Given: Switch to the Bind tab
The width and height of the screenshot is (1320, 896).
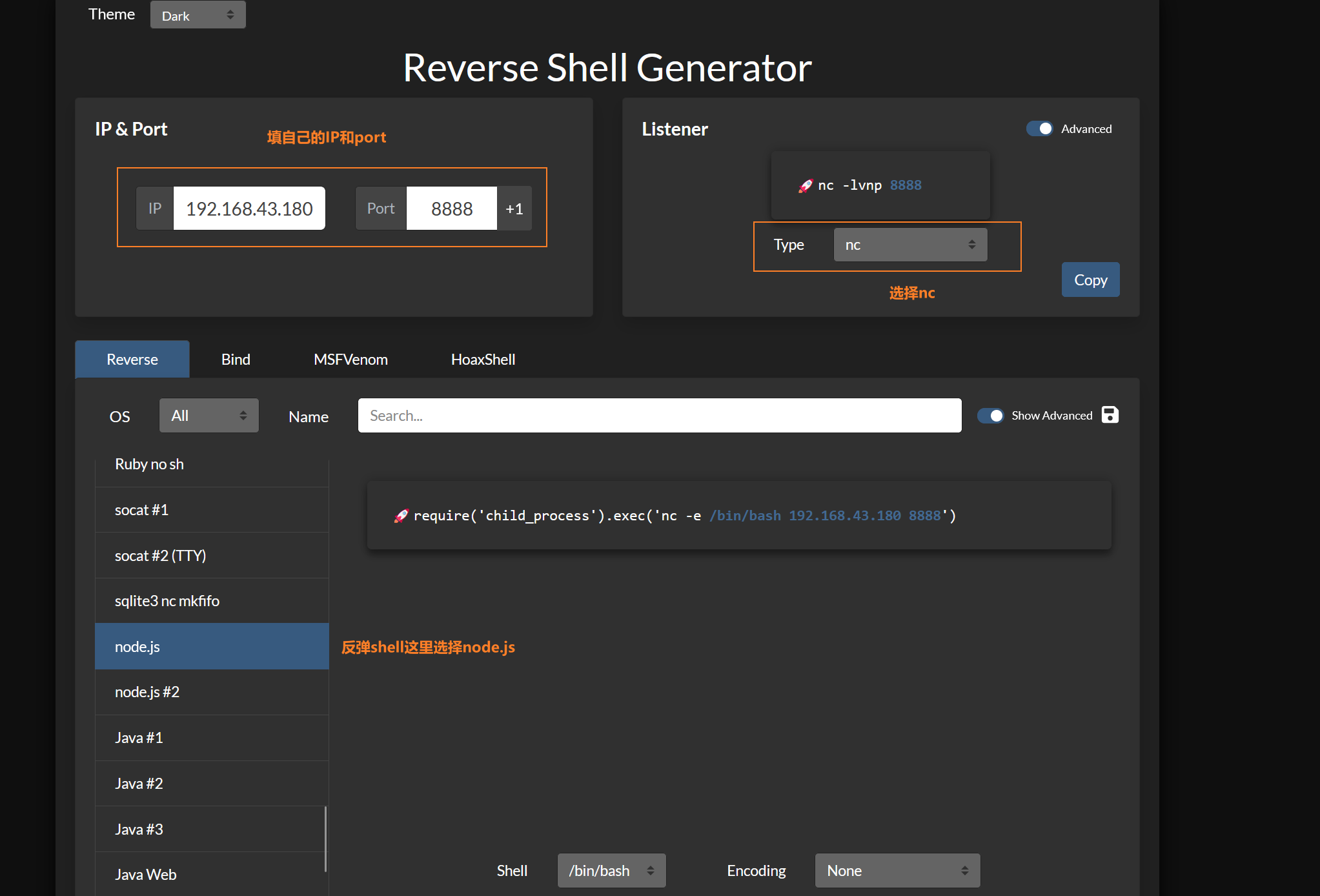Looking at the screenshot, I should tap(236, 360).
